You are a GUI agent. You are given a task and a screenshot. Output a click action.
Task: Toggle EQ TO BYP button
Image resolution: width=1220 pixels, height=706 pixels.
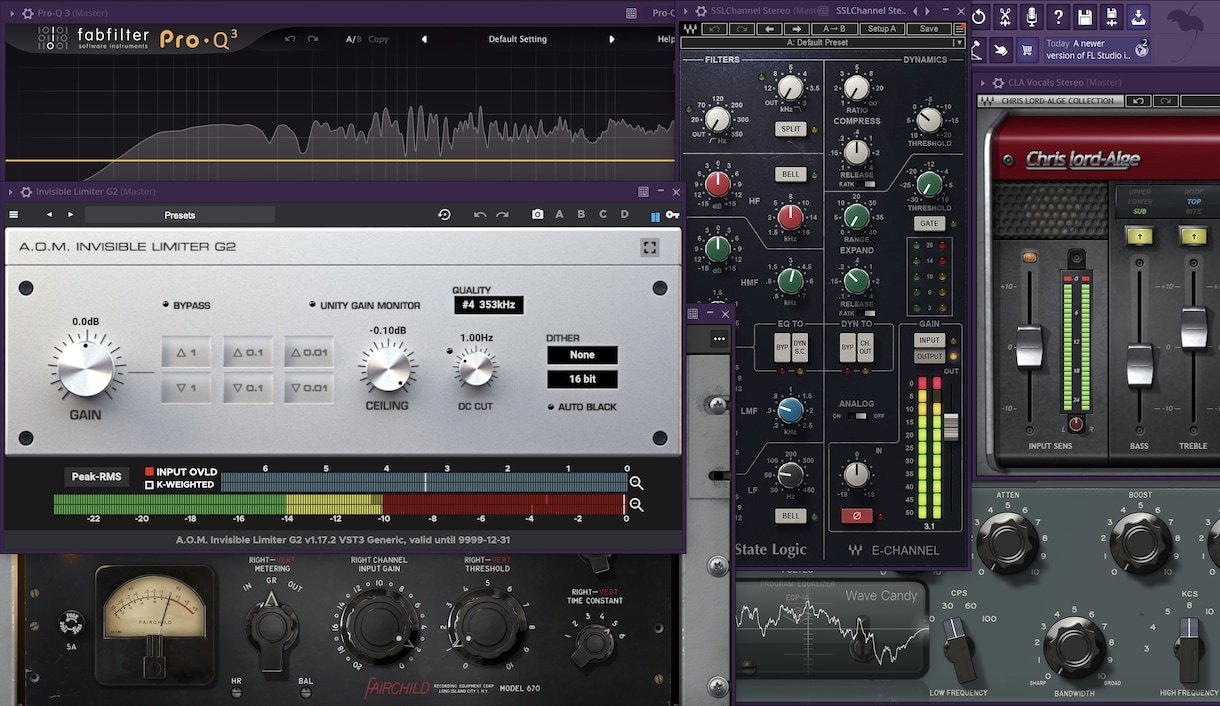[x=782, y=347]
